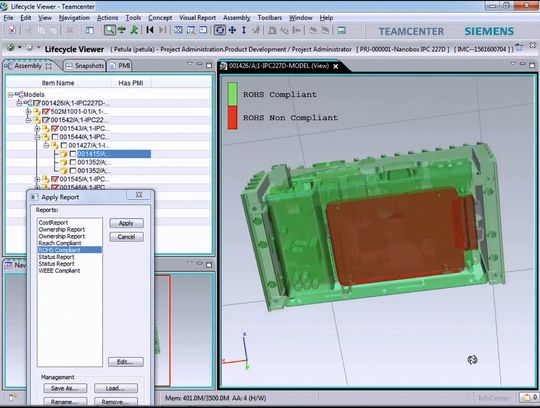The height and width of the screenshot is (408, 540).
Task: Switch to the Snapshots tab
Action: (85, 65)
